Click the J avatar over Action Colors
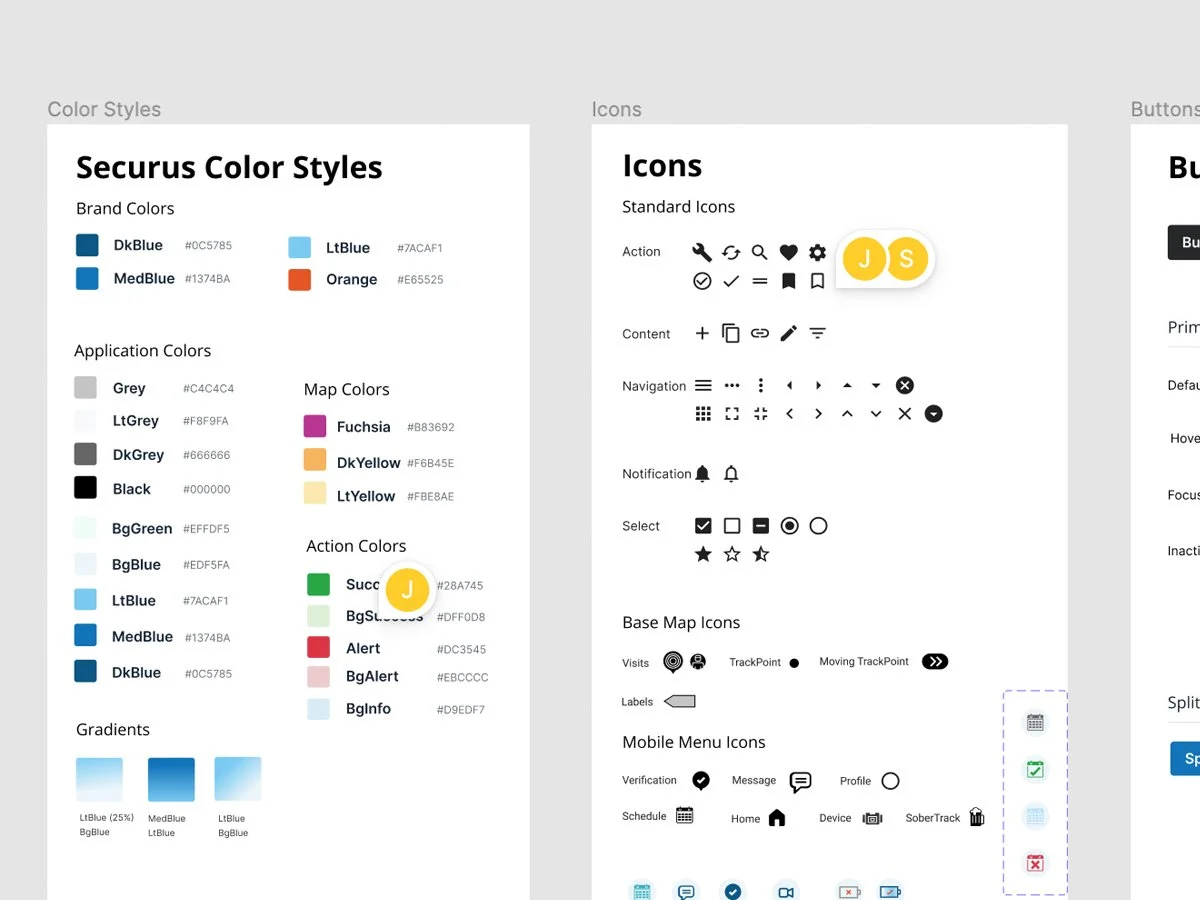This screenshot has height=900, width=1200. coord(407,590)
